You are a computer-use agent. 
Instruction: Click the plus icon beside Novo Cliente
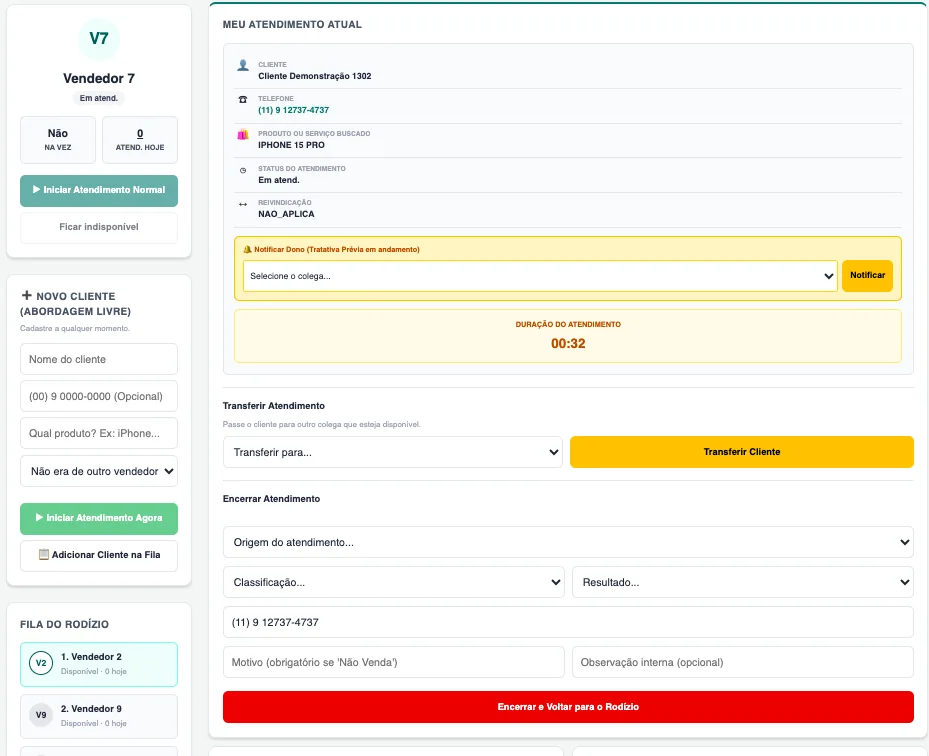coord(27,295)
